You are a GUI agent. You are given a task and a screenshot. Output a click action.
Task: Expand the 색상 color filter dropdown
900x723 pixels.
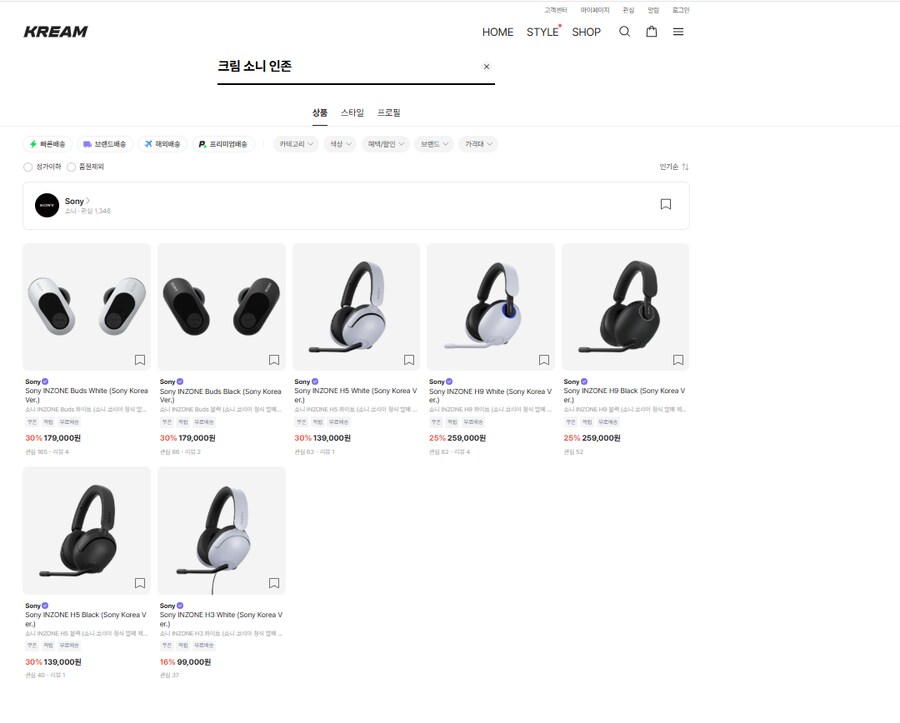pyautogui.click(x=340, y=144)
